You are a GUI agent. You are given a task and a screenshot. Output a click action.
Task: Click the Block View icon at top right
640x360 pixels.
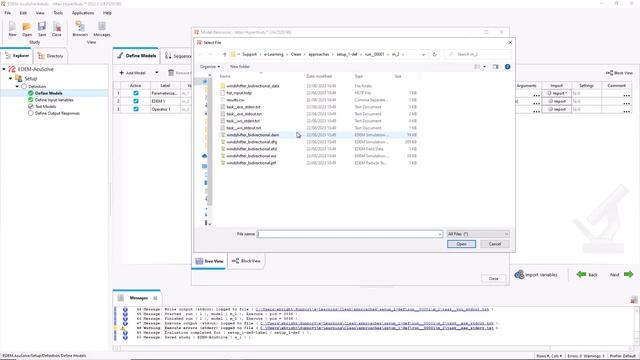(x=609, y=73)
